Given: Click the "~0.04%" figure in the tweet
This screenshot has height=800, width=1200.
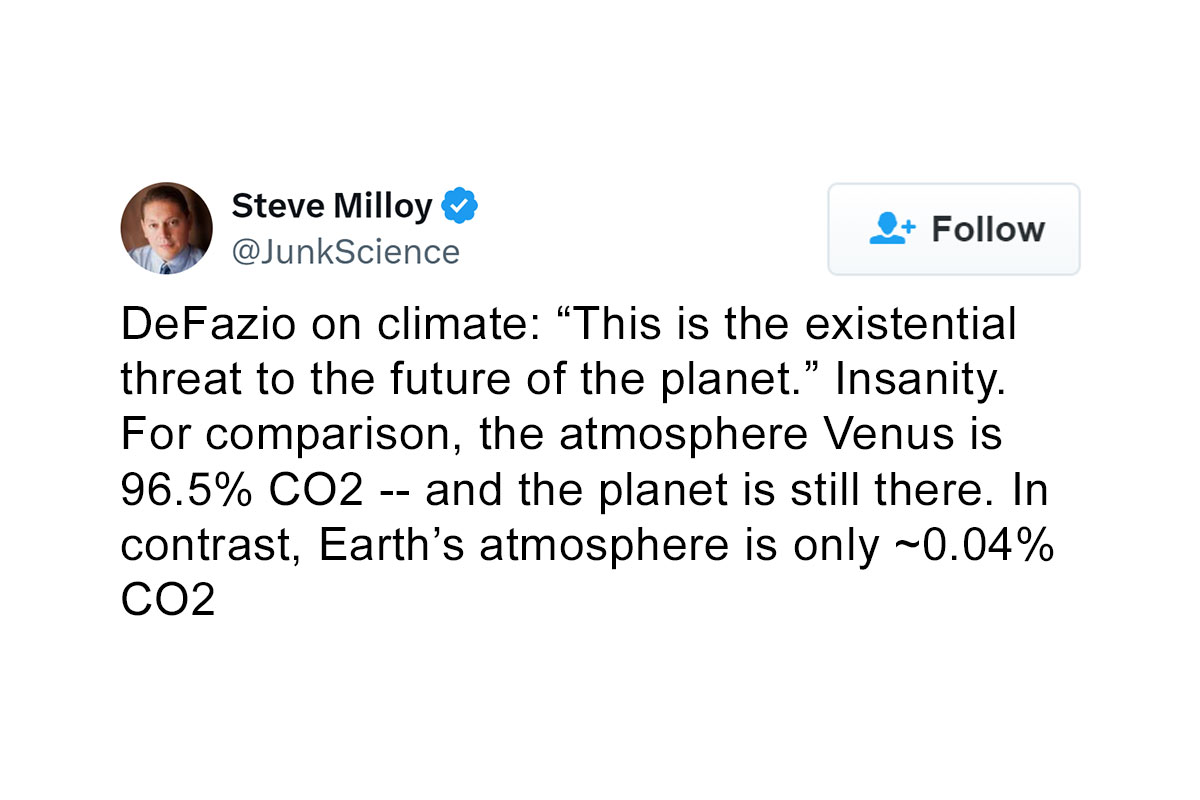Looking at the screenshot, I should [971, 548].
